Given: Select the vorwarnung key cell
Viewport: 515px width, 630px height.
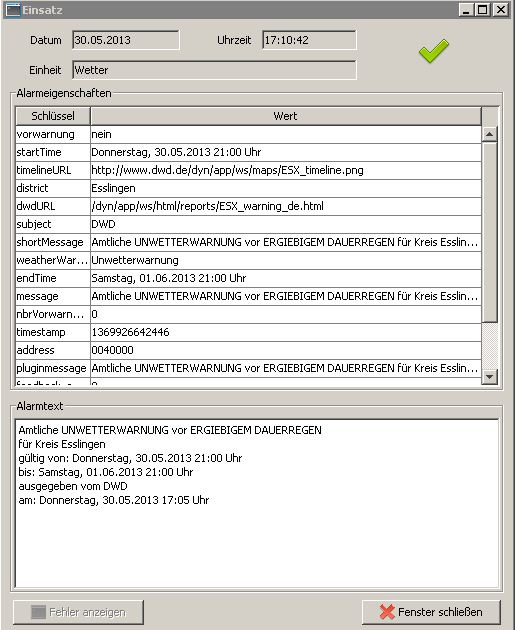Looking at the screenshot, I should [53, 134].
